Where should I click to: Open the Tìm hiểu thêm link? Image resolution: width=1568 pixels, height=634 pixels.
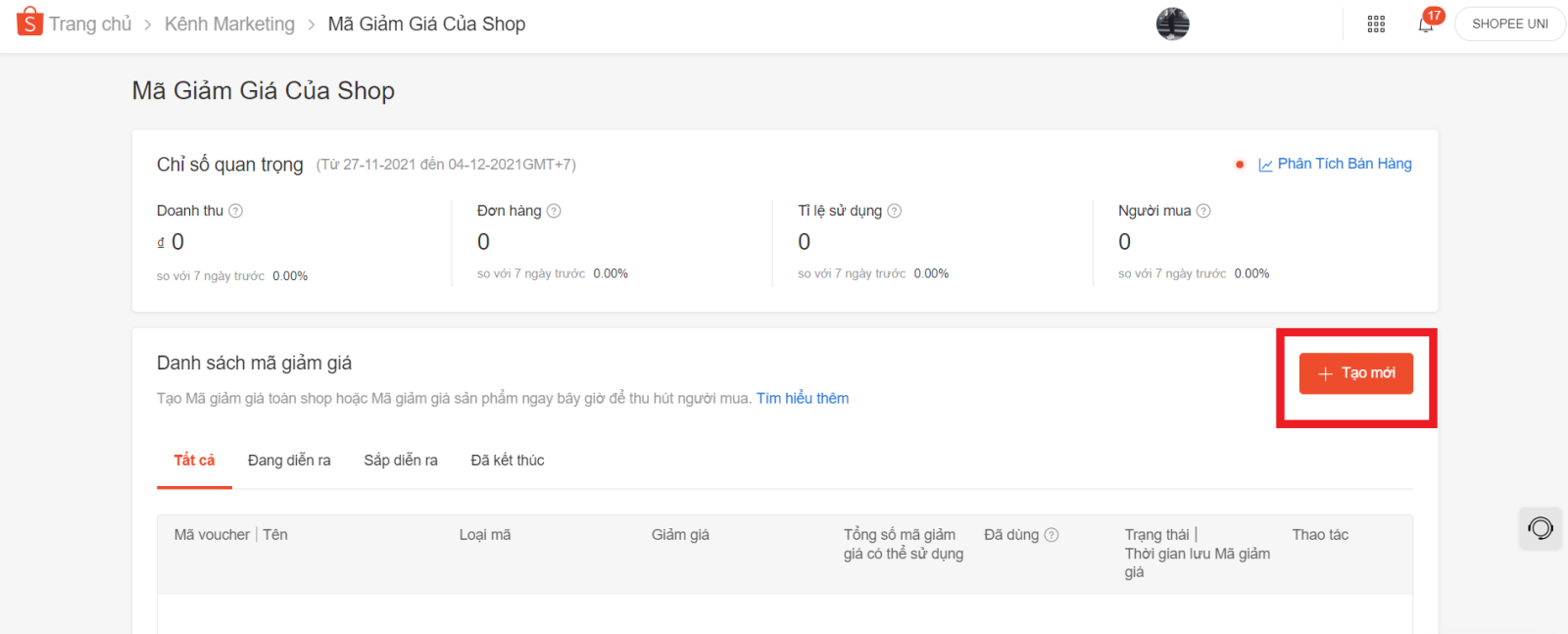coord(803,398)
